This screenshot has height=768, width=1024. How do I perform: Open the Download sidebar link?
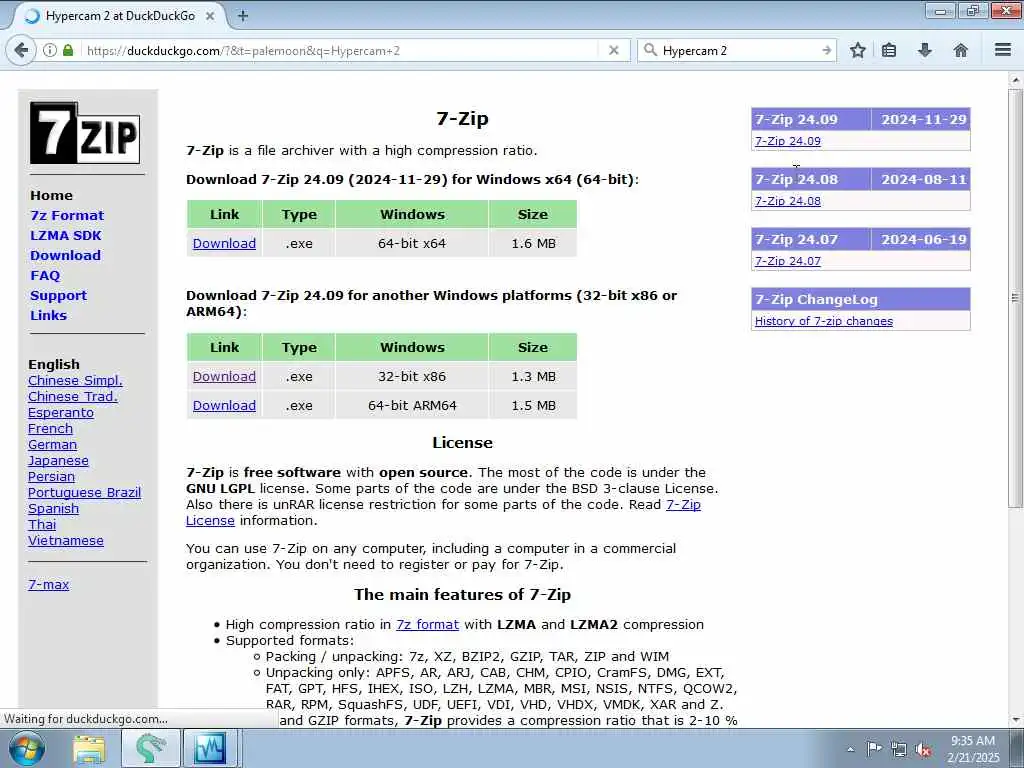click(65, 255)
